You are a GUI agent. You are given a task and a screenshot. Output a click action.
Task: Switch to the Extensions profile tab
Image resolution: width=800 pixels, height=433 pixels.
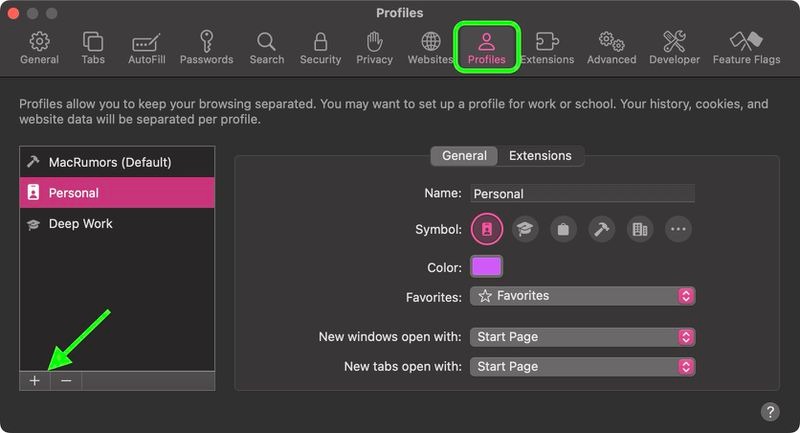pyautogui.click(x=540, y=156)
